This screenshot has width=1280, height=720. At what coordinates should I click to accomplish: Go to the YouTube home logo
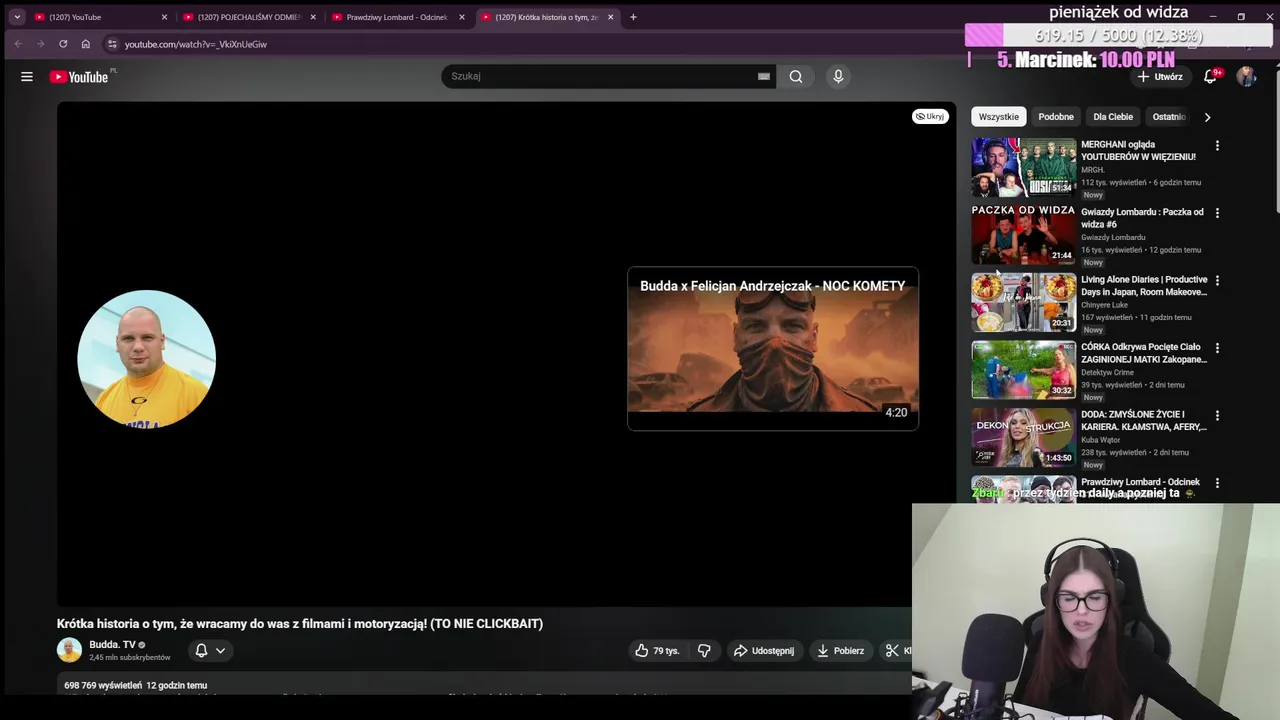coord(79,77)
